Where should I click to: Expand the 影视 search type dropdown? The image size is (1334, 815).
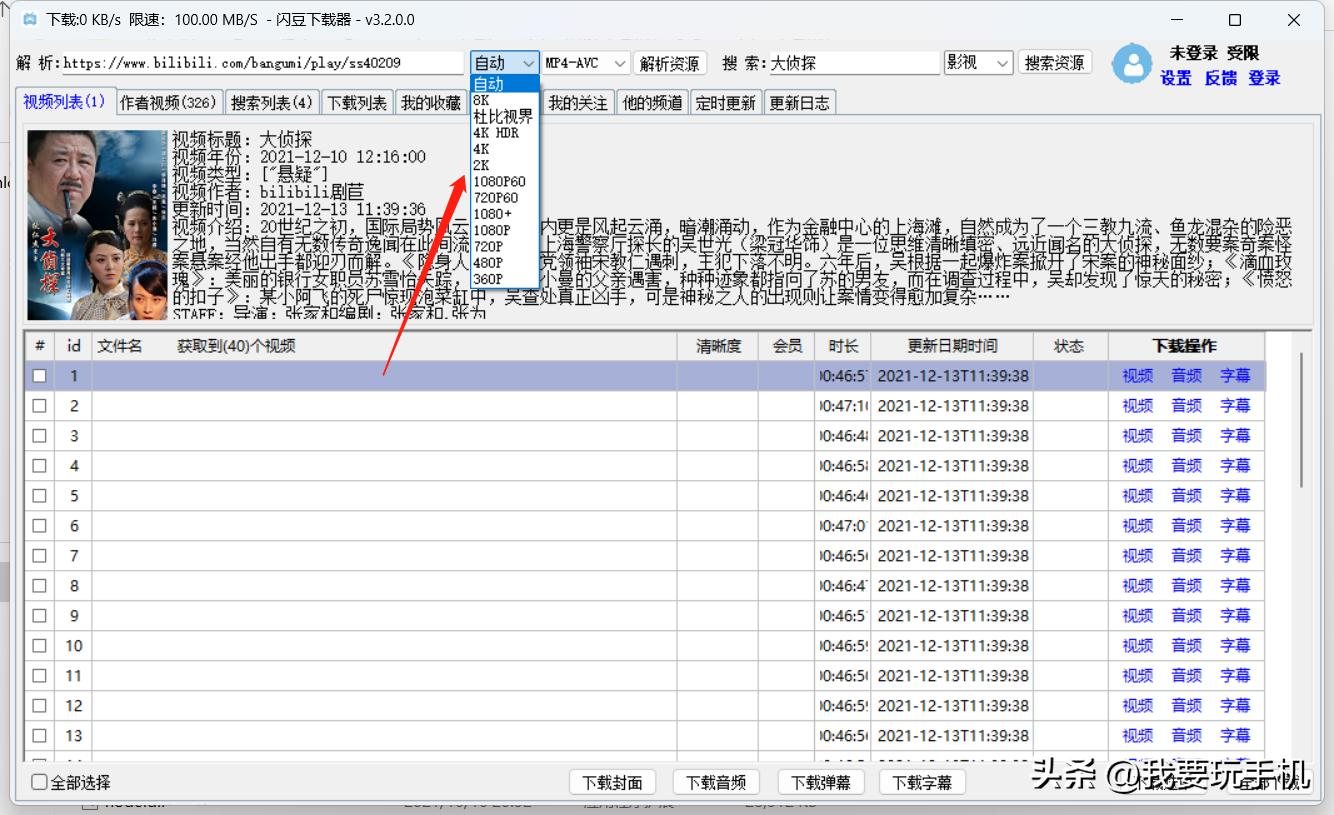[x=978, y=63]
